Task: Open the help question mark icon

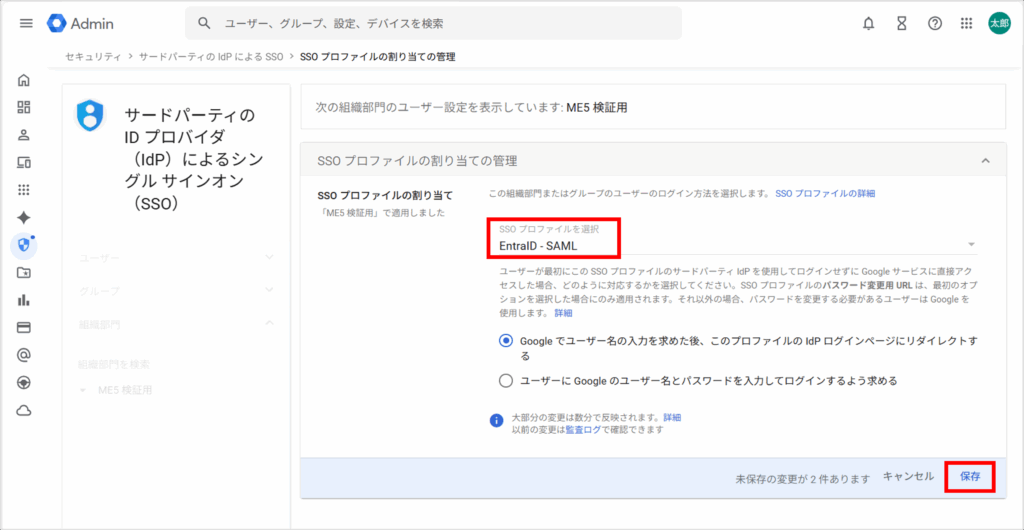Action: point(935,23)
